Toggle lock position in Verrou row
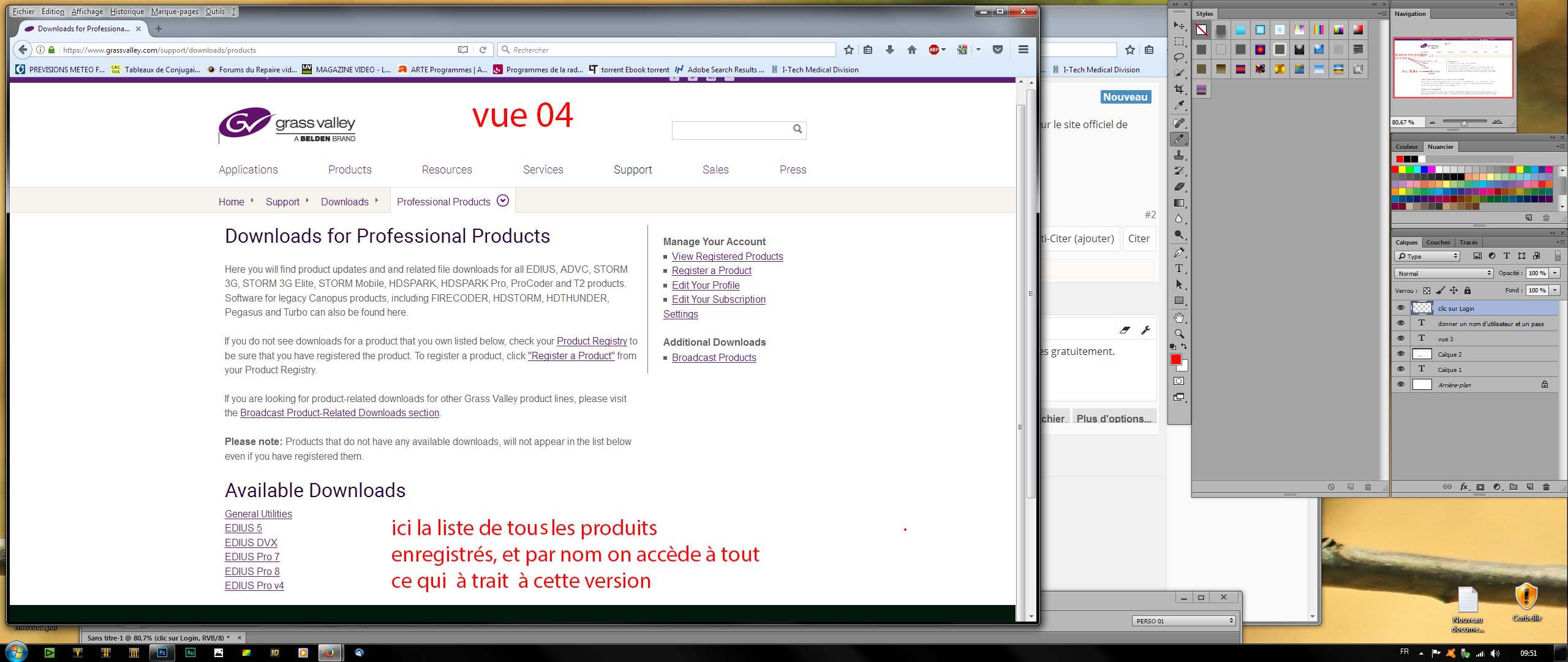The width and height of the screenshot is (1568, 662). (x=1453, y=291)
